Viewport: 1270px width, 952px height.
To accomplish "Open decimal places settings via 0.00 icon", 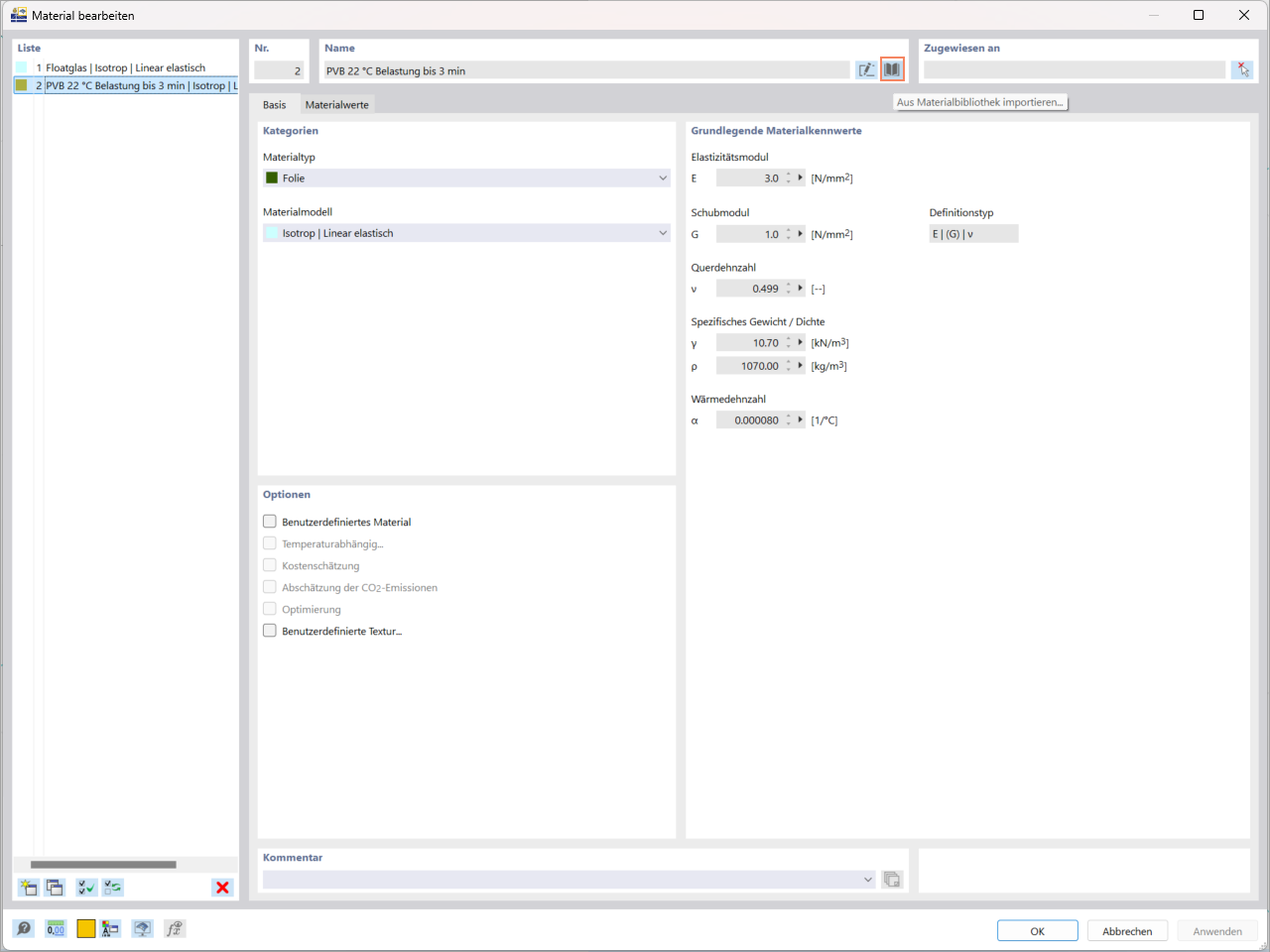I will (56, 928).
